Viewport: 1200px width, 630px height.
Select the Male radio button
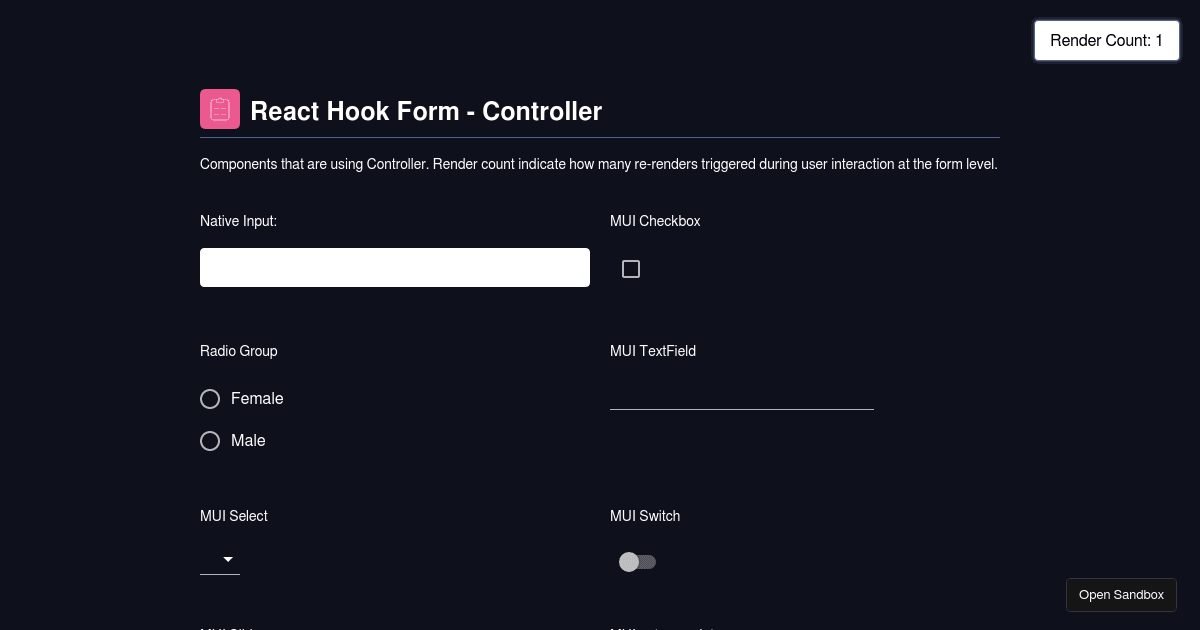pyautogui.click(x=210, y=440)
